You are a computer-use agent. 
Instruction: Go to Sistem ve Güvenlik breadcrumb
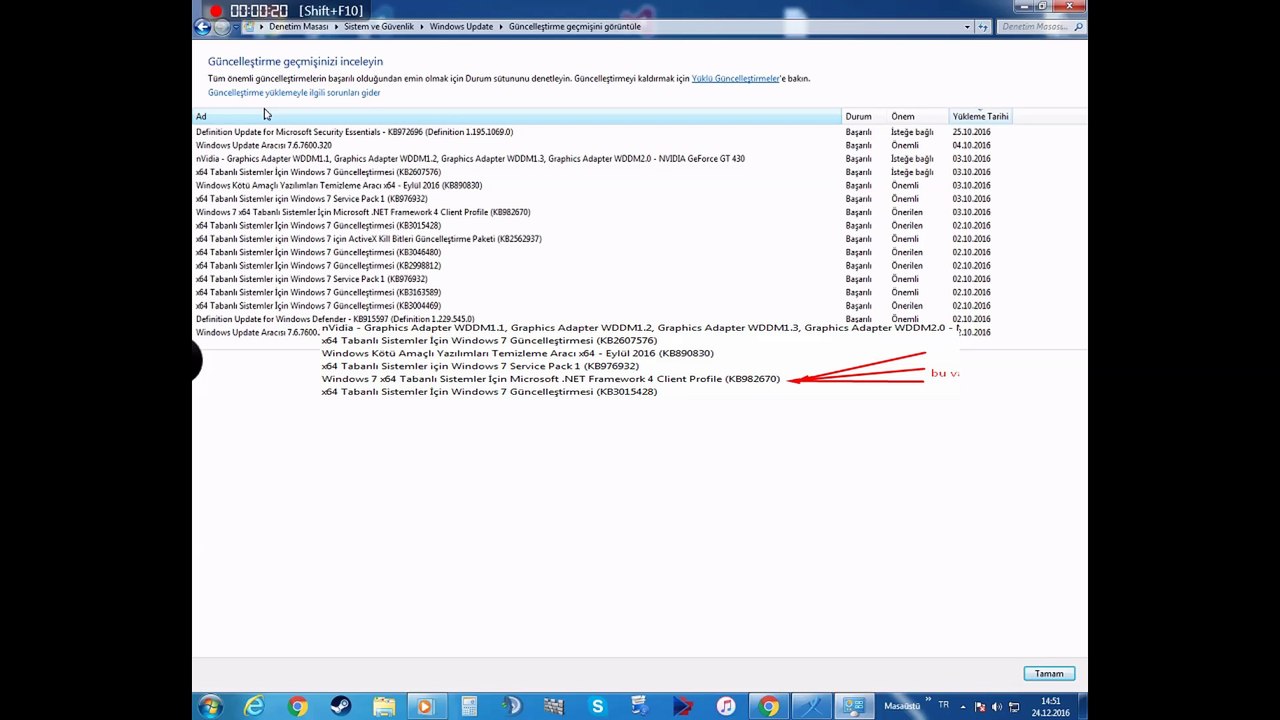(379, 27)
